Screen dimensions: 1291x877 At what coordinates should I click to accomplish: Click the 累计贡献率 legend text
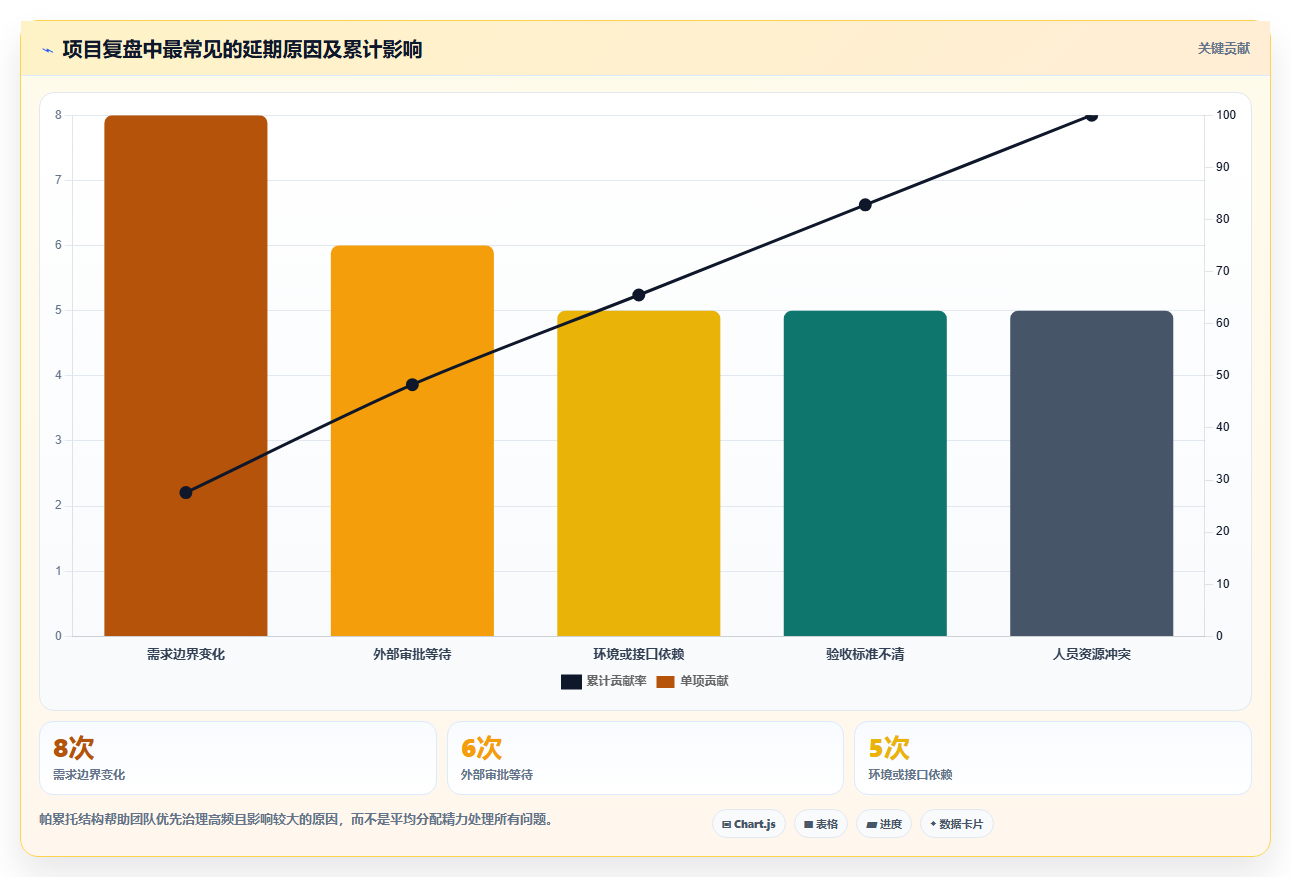tap(616, 681)
